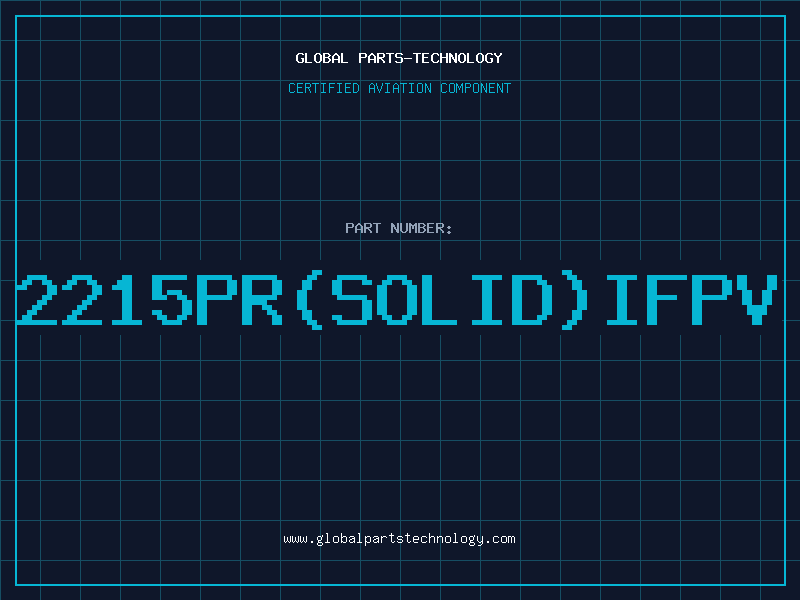Click the PART NUMBER: label
800x600 pixels.
pyautogui.click(x=399, y=228)
